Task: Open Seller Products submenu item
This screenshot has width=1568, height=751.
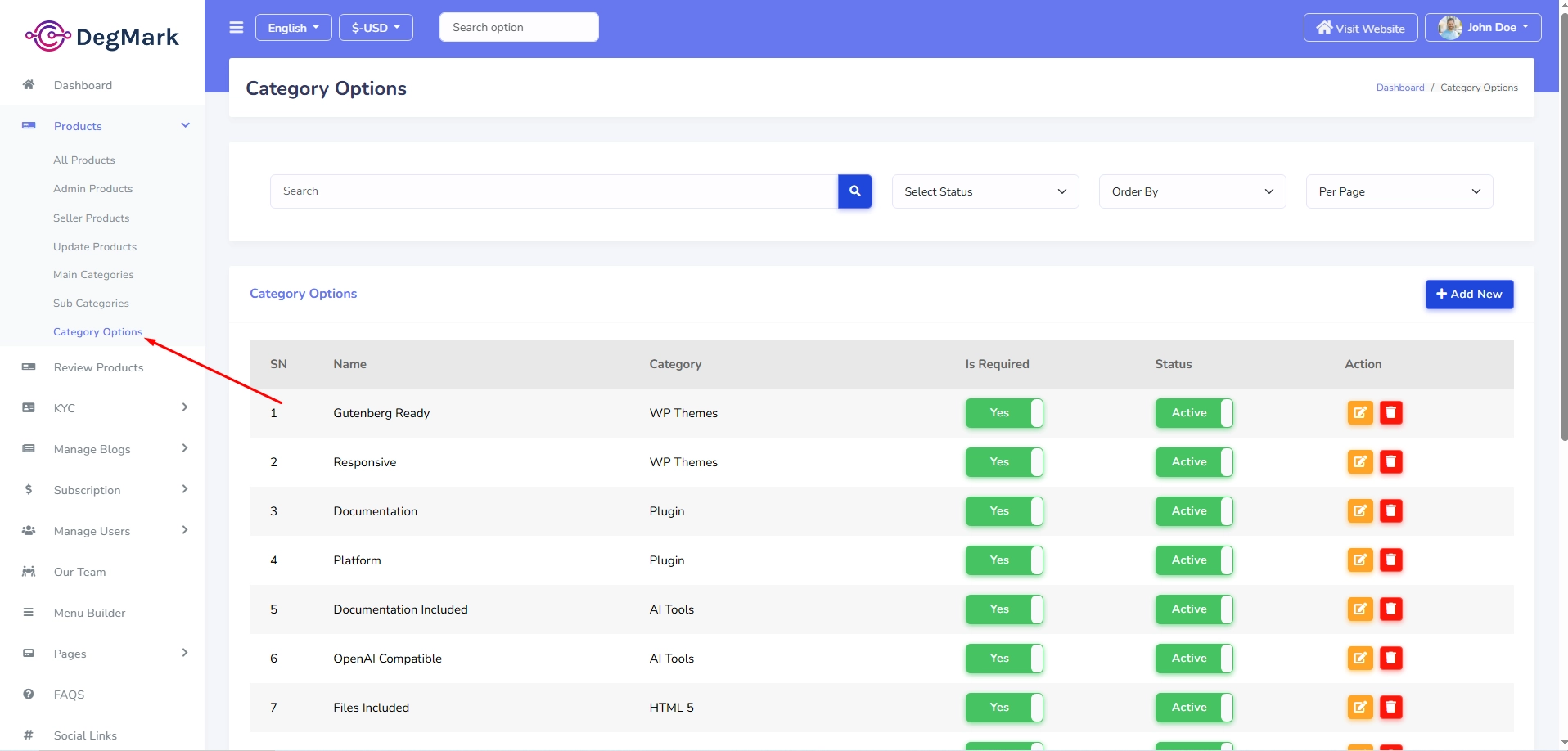Action: coord(92,218)
